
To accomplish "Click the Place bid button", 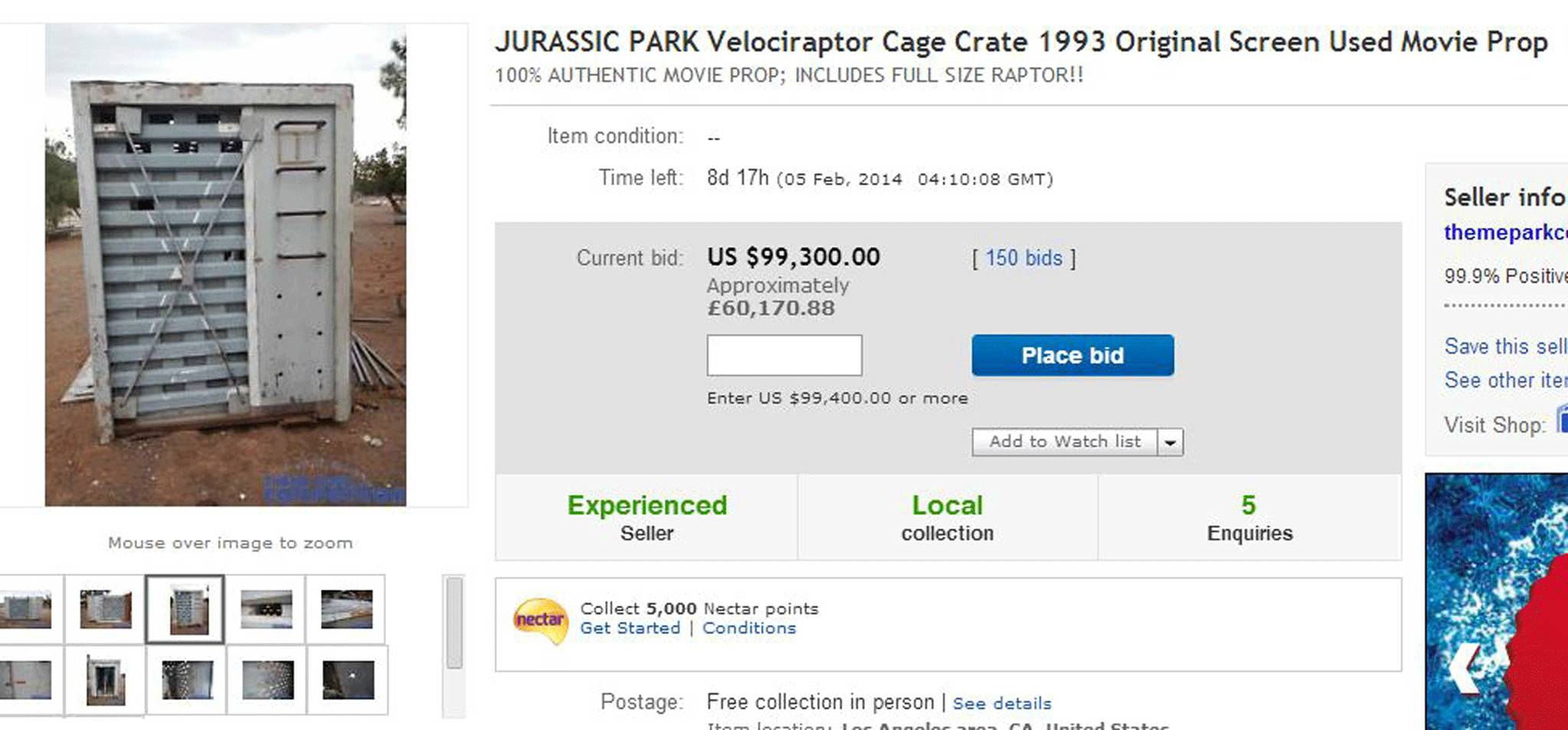I will pos(1072,355).
